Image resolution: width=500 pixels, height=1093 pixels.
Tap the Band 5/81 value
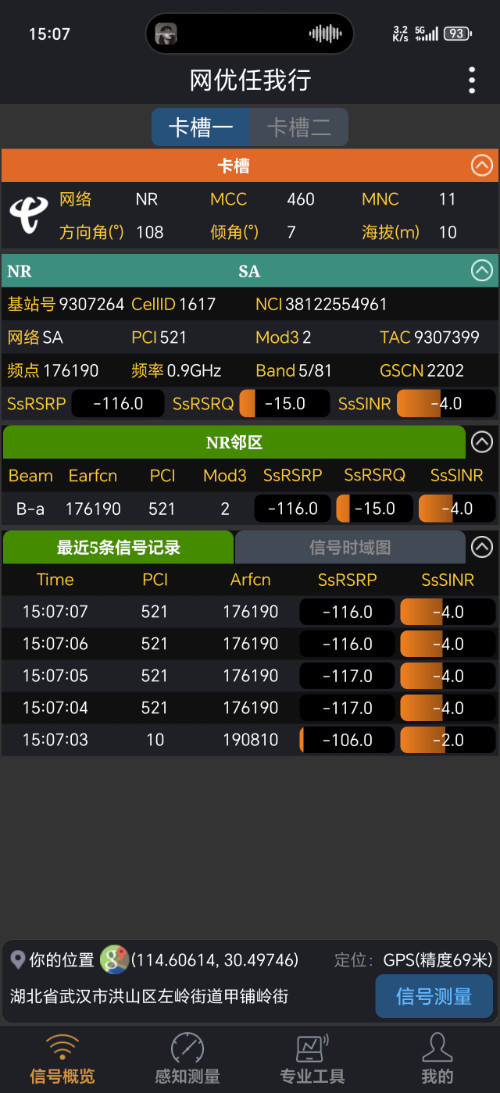click(315, 370)
